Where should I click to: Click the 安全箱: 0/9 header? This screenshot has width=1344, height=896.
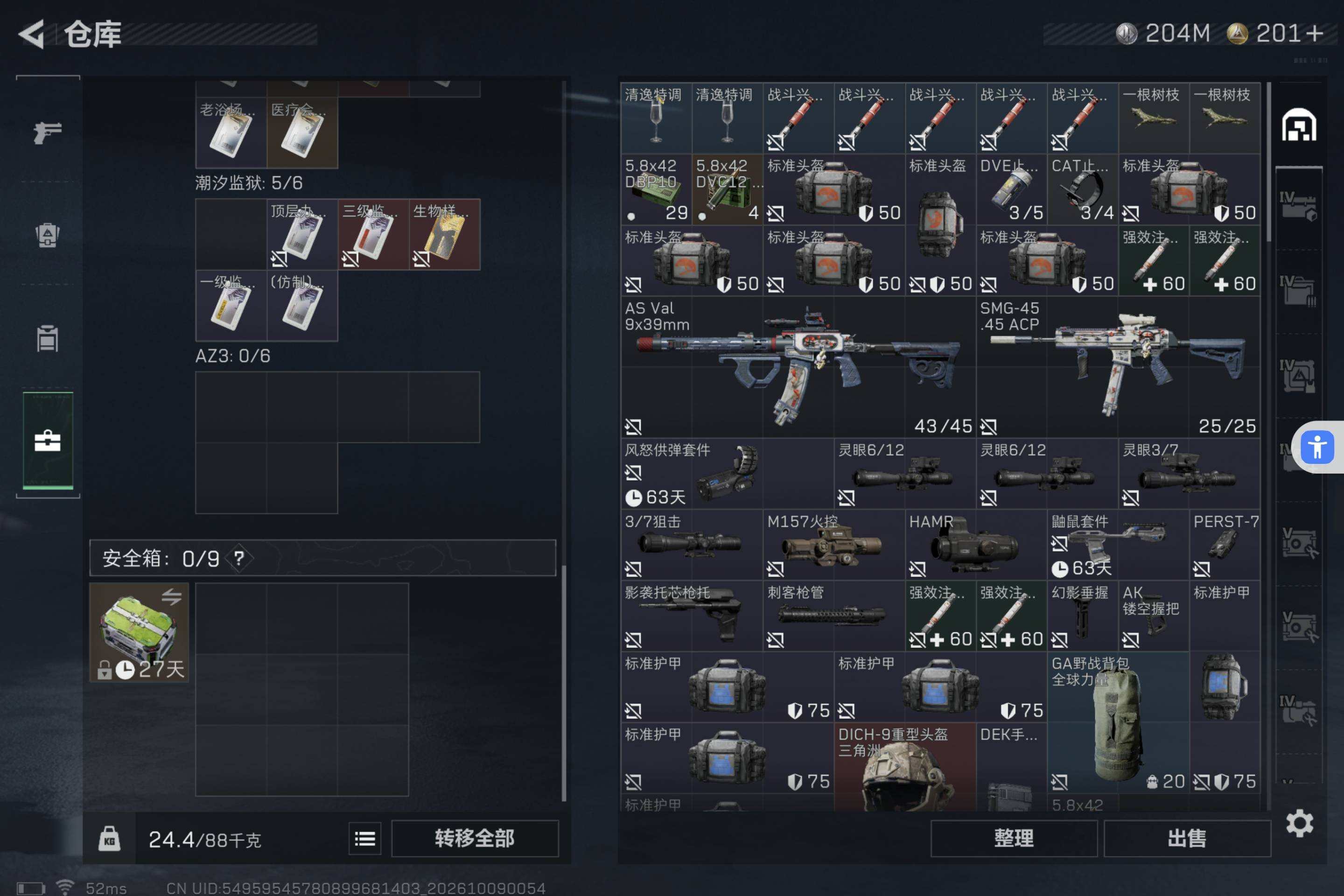[322, 558]
